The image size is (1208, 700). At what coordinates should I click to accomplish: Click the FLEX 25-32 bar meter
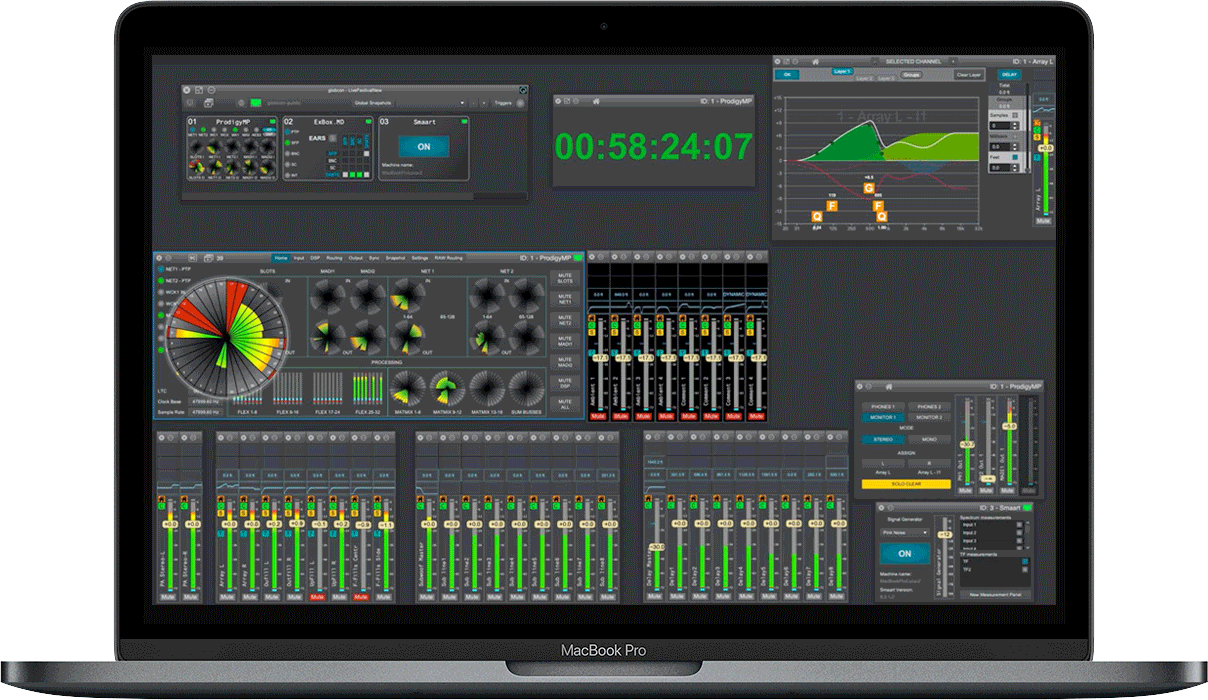click(369, 388)
